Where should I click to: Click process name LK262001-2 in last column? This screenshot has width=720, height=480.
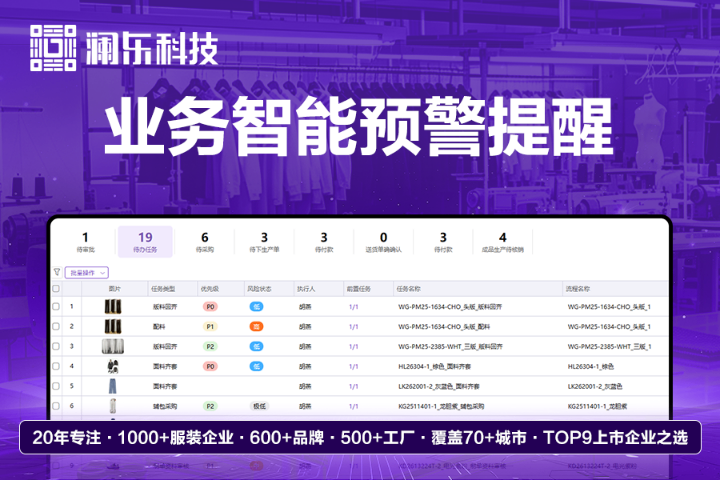click(x=595, y=387)
